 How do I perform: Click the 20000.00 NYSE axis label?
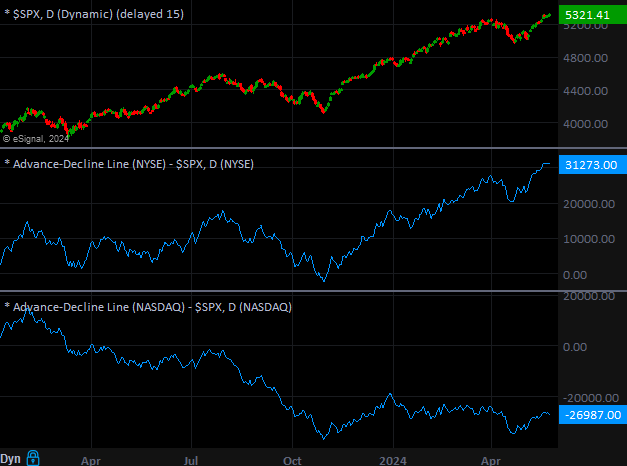tap(589, 204)
